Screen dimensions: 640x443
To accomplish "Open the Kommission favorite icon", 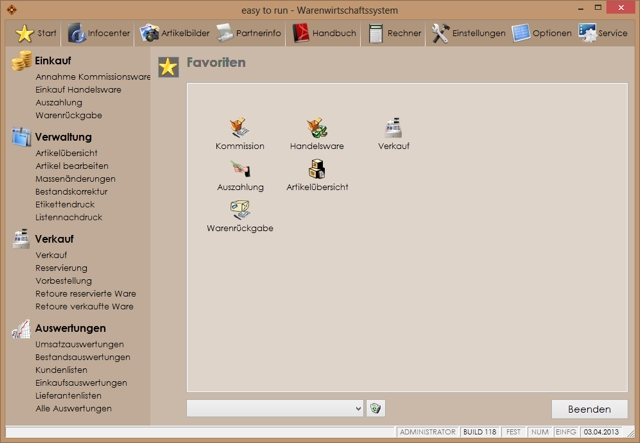I will (240, 128).
